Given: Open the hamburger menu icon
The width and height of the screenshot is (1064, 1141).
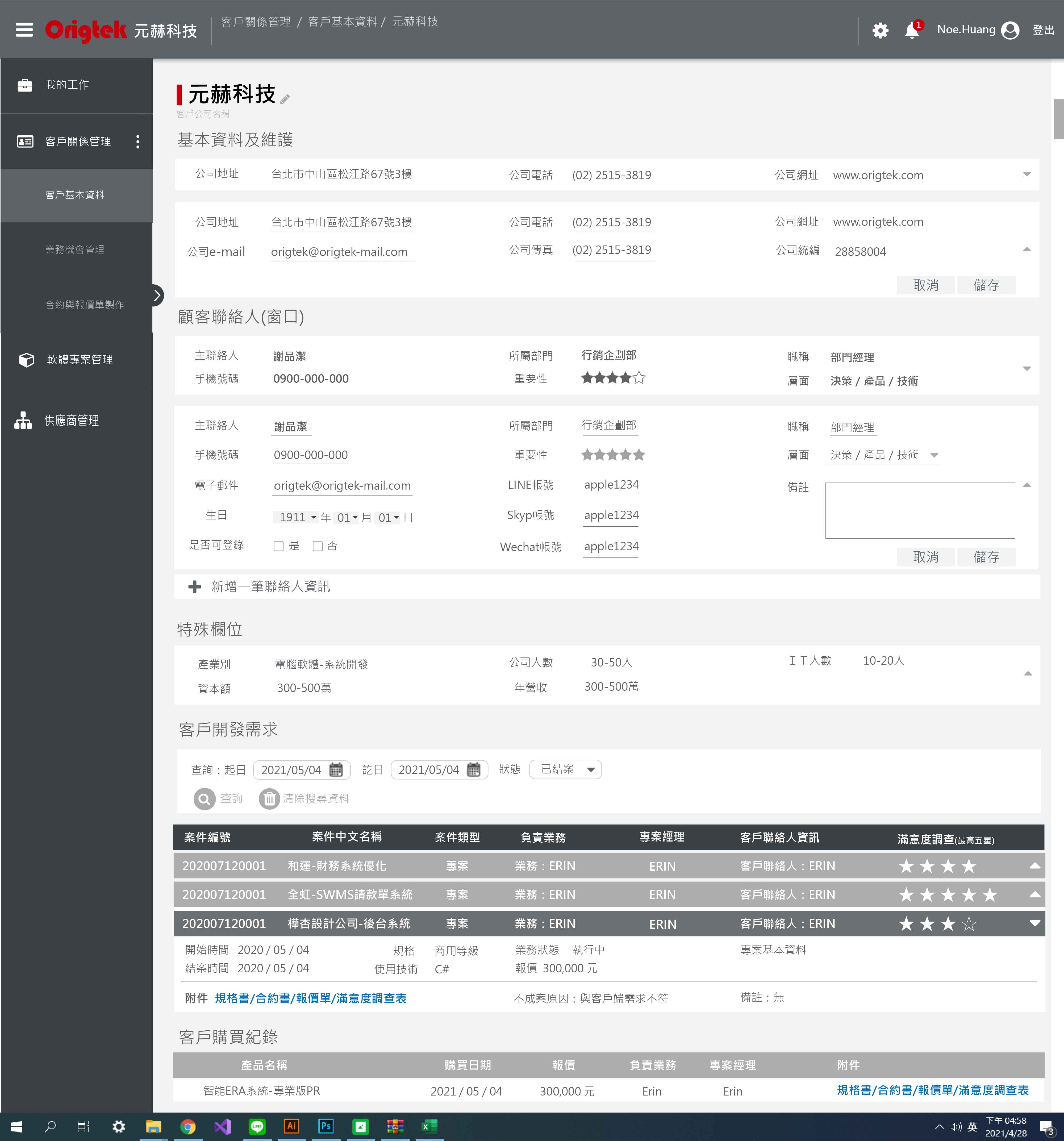Looking at the screenshot, I should [x=24, y=29].
